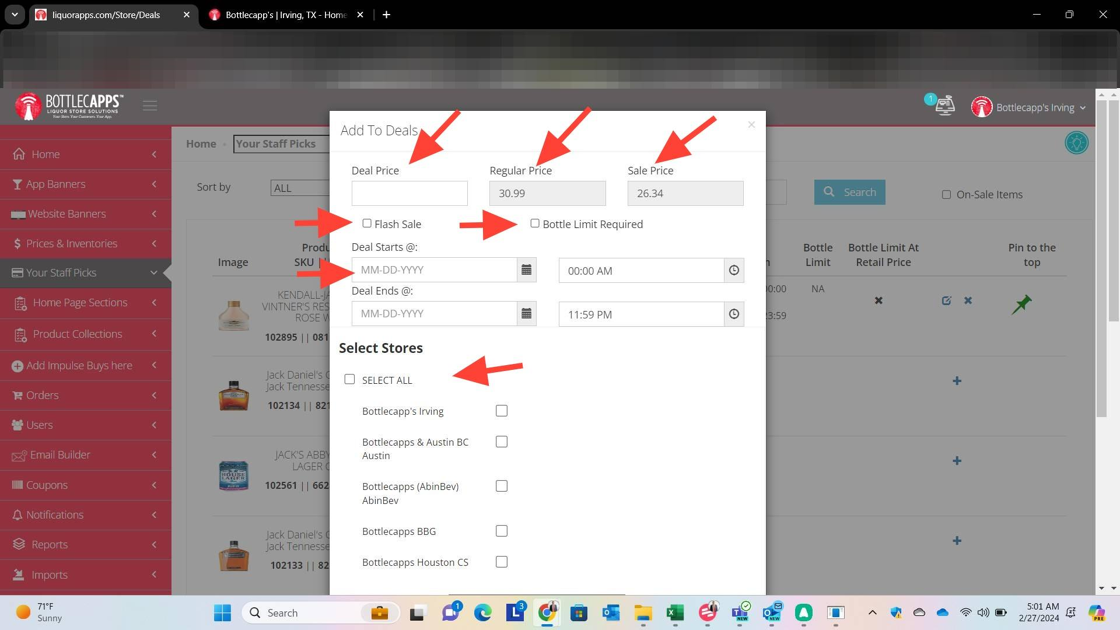Enable Bottle Limit Required checkbox
The image size is (1120, 630).
534,224
